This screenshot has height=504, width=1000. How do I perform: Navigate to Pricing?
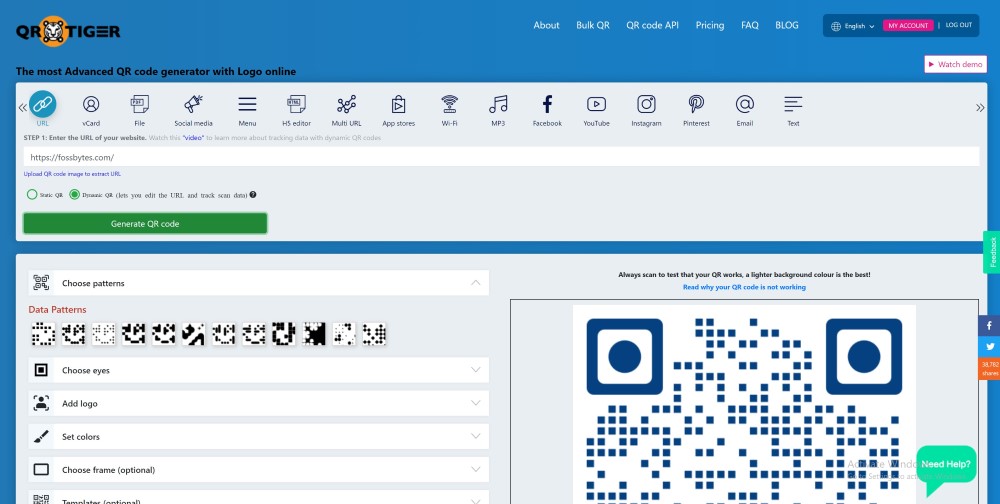tap(710, 26)
